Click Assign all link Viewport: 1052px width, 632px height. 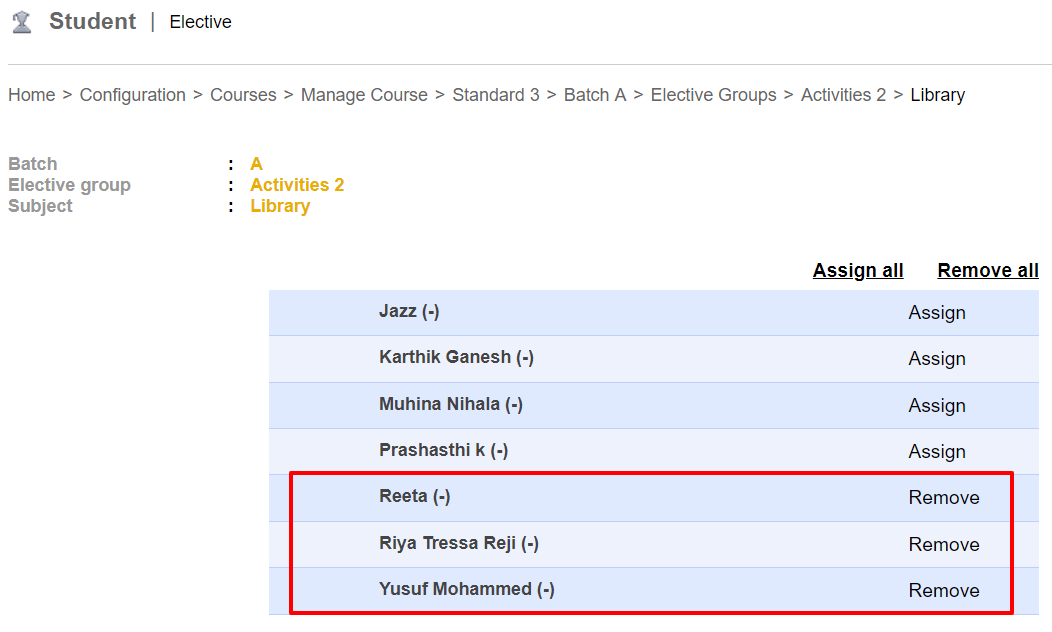858,270
